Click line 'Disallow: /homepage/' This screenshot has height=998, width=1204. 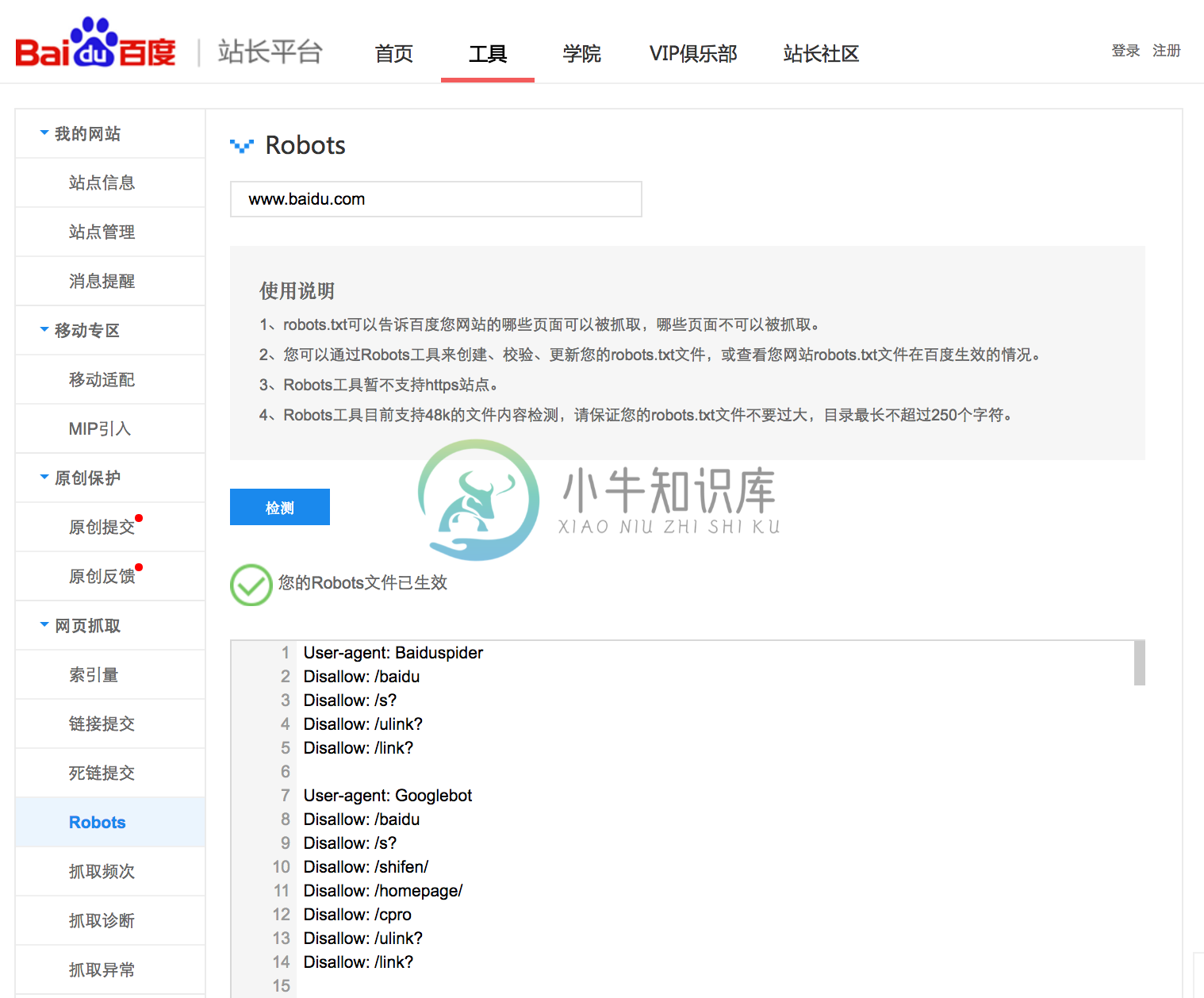pyautogui.click(x=383, y=890)
